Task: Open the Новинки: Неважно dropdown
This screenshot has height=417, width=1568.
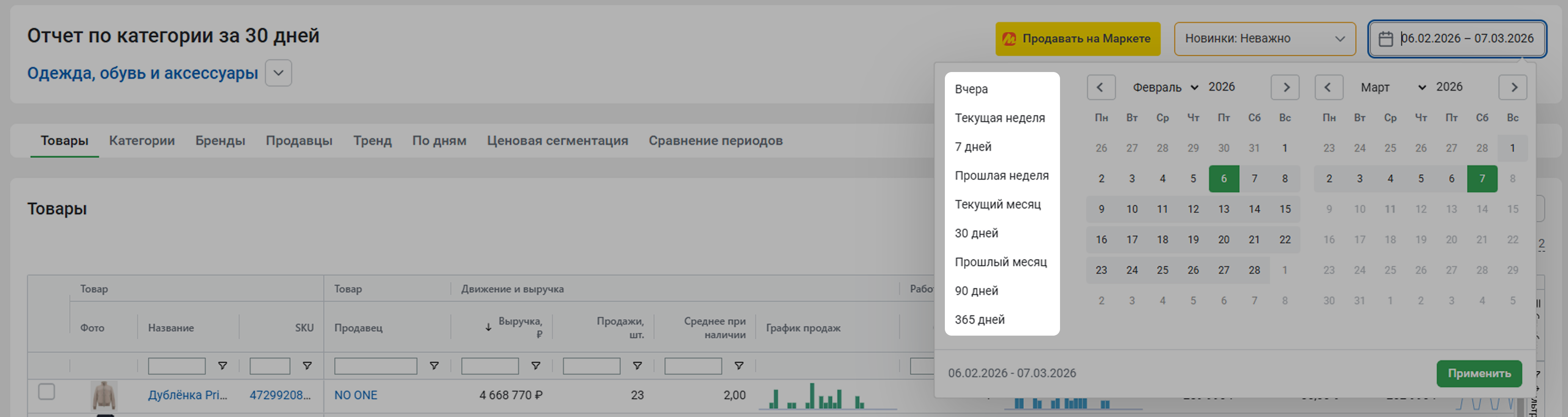Action: tap(1264, 39)
